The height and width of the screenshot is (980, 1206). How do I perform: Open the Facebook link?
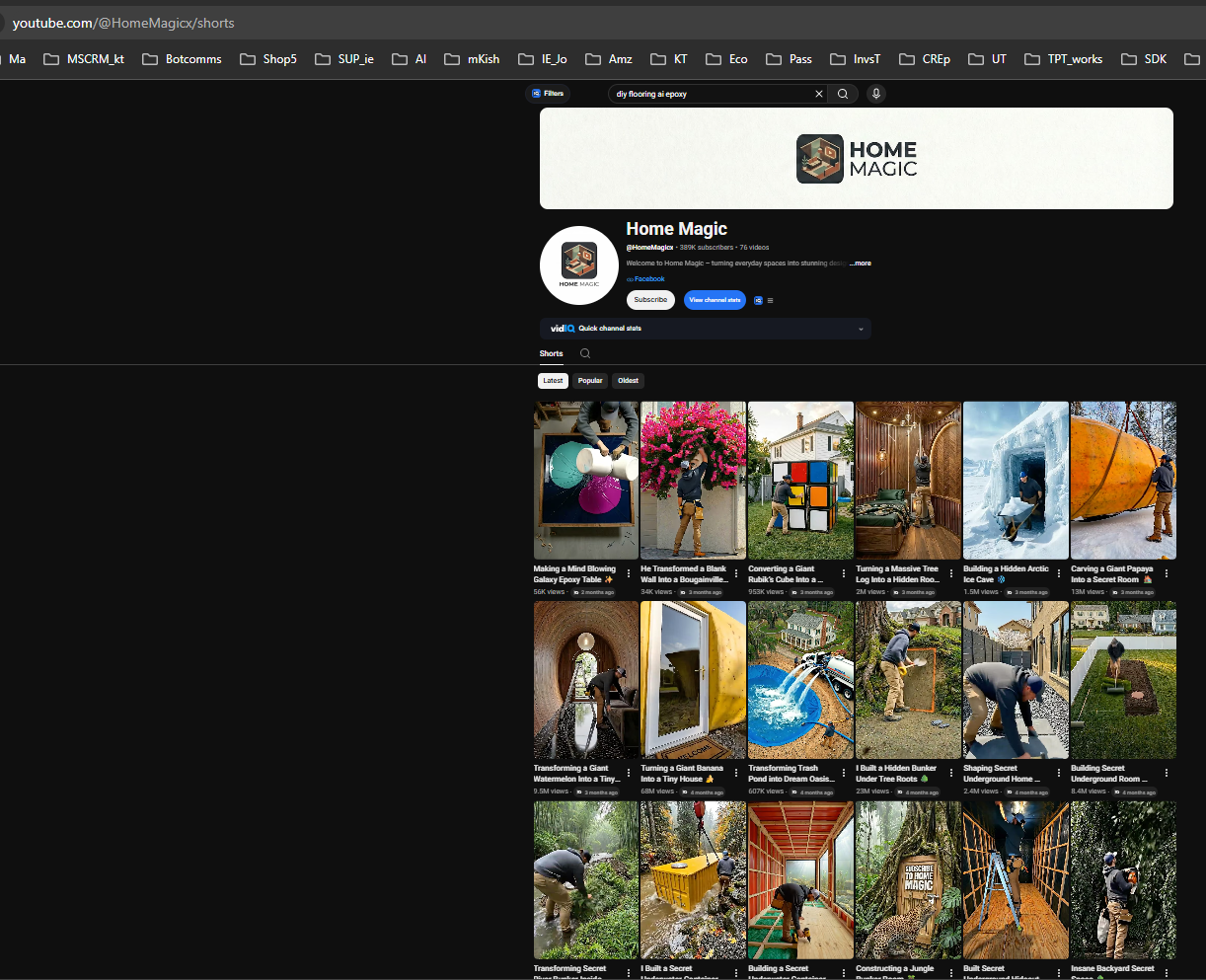pyautogui.click(x=649, y=279)
